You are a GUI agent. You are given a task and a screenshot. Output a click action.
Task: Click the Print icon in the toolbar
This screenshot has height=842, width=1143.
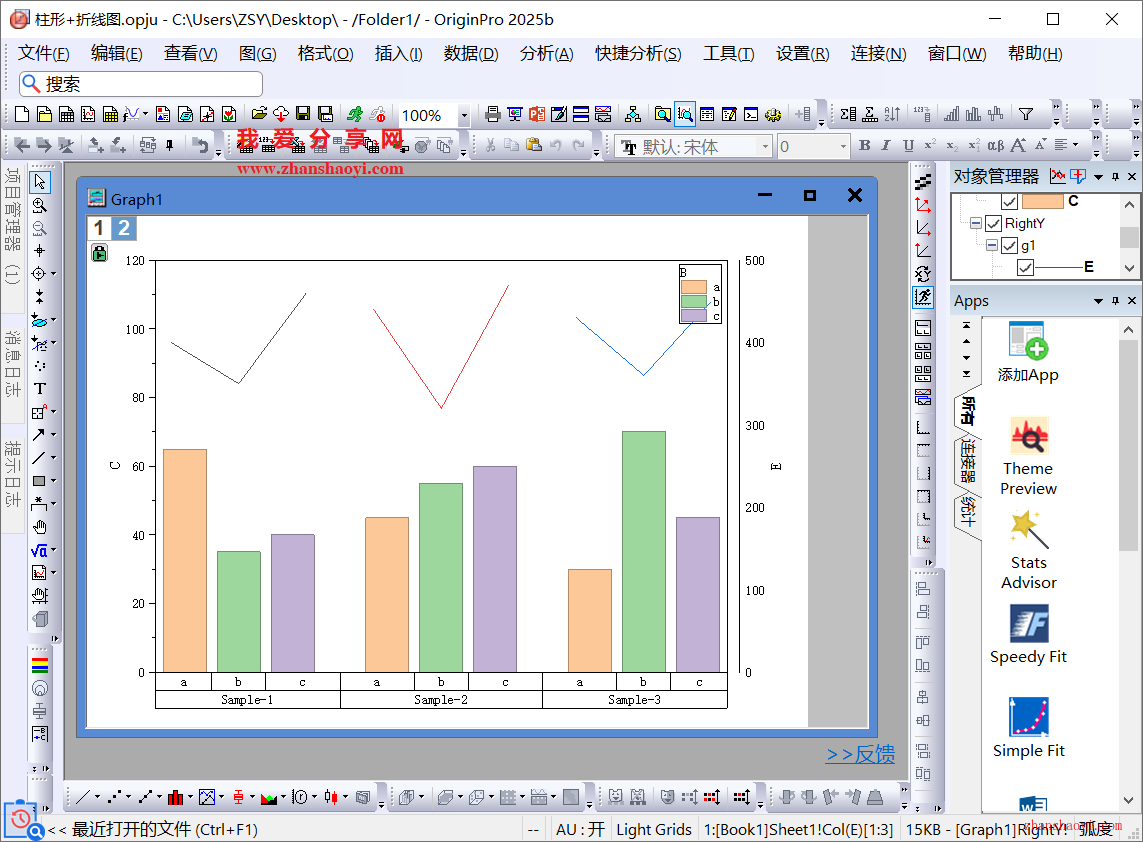pos(492,115)
